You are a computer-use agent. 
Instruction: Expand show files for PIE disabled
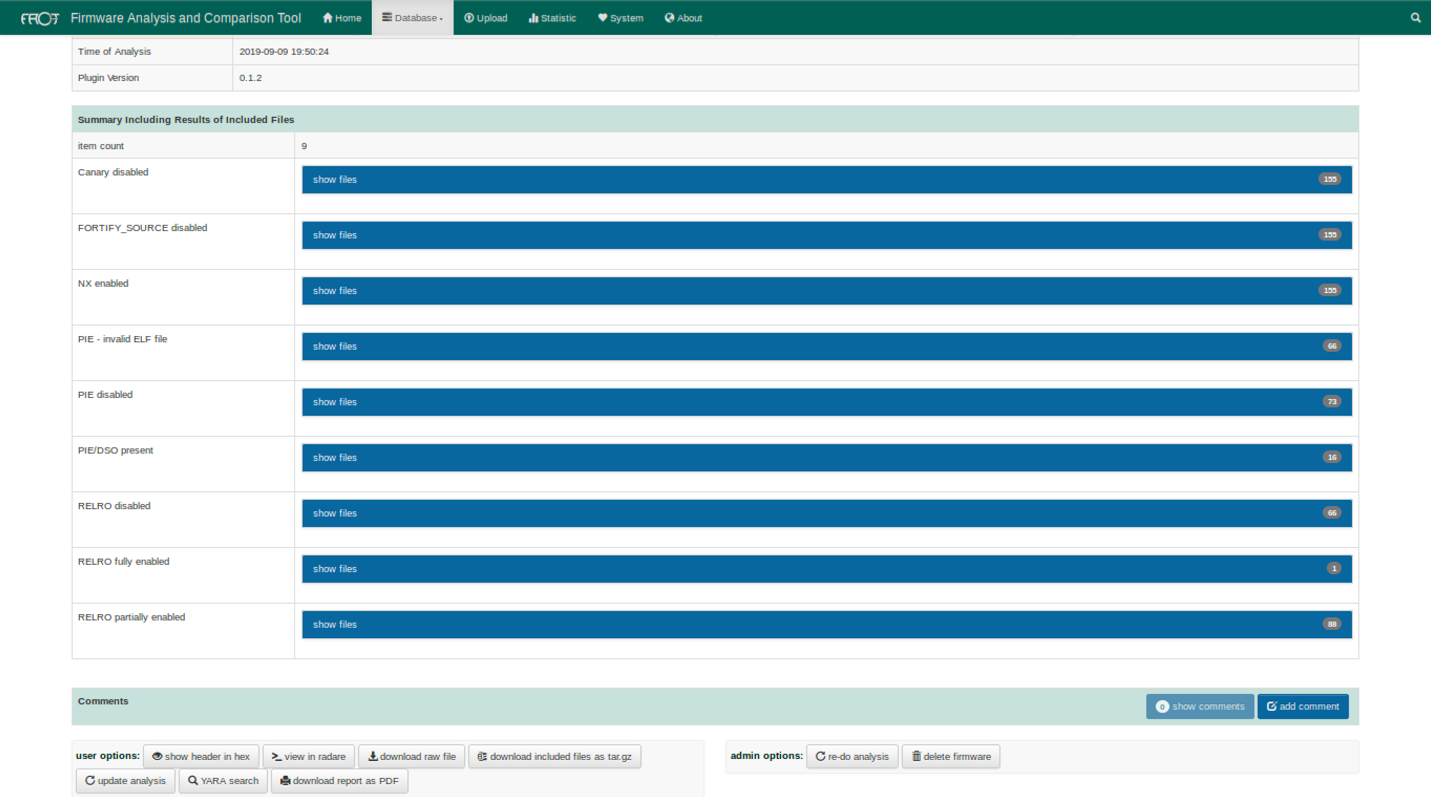tap(827, 402)
